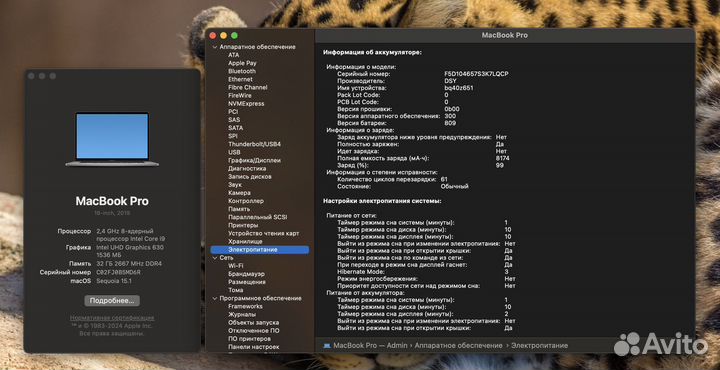The image size is (720, 370).
Task: Open the Нормативная сертификация link
Action: (112, 318)
